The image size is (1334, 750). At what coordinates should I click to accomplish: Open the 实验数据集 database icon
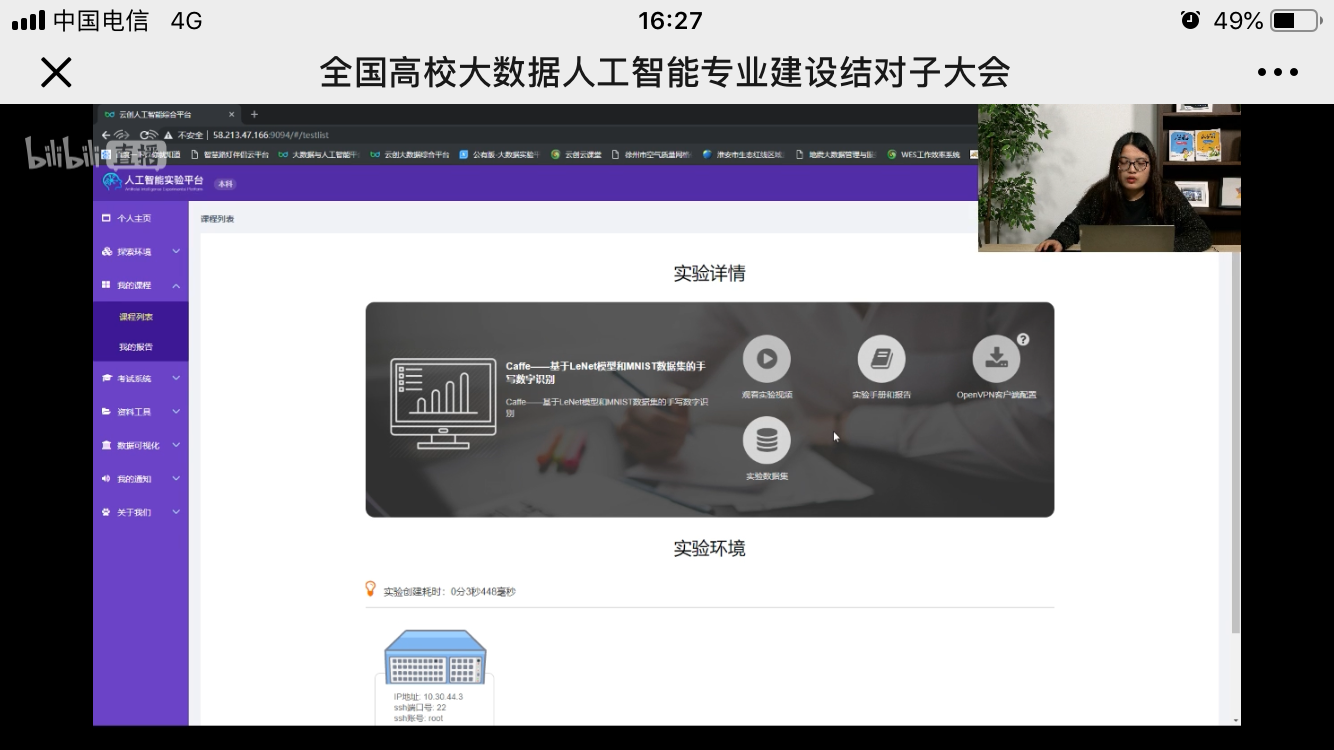767,441
